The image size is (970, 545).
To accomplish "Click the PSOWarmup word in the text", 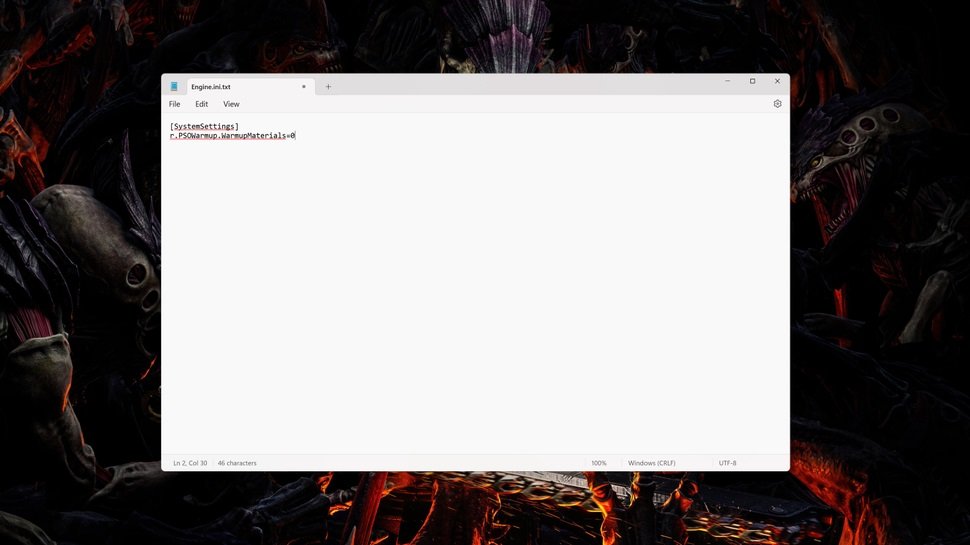I will [198, 135].
